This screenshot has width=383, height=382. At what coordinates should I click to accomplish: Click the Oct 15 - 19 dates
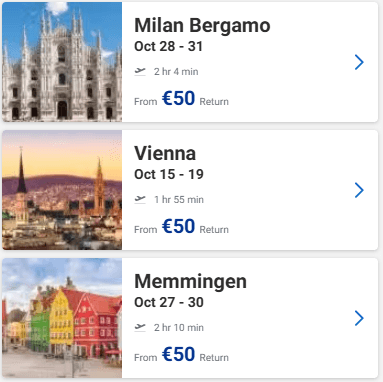tap(169, 174)
